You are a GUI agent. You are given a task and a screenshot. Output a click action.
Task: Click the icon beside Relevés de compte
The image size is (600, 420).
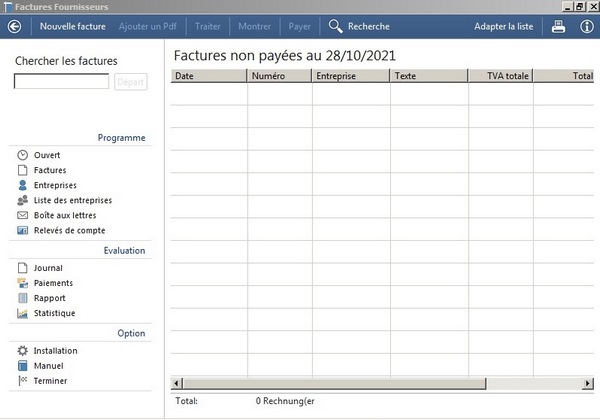(x=23, y=230)
